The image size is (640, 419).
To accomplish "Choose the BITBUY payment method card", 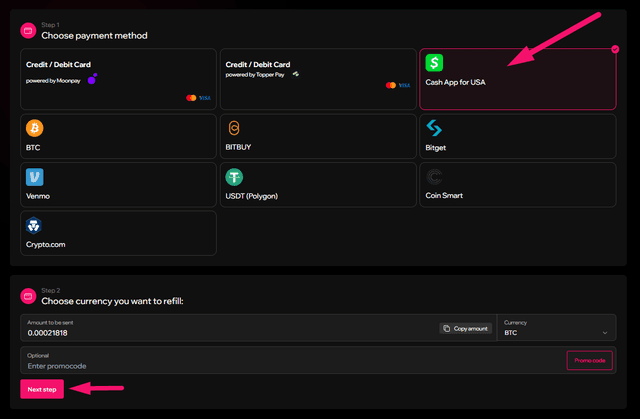I will pos(318,136).
